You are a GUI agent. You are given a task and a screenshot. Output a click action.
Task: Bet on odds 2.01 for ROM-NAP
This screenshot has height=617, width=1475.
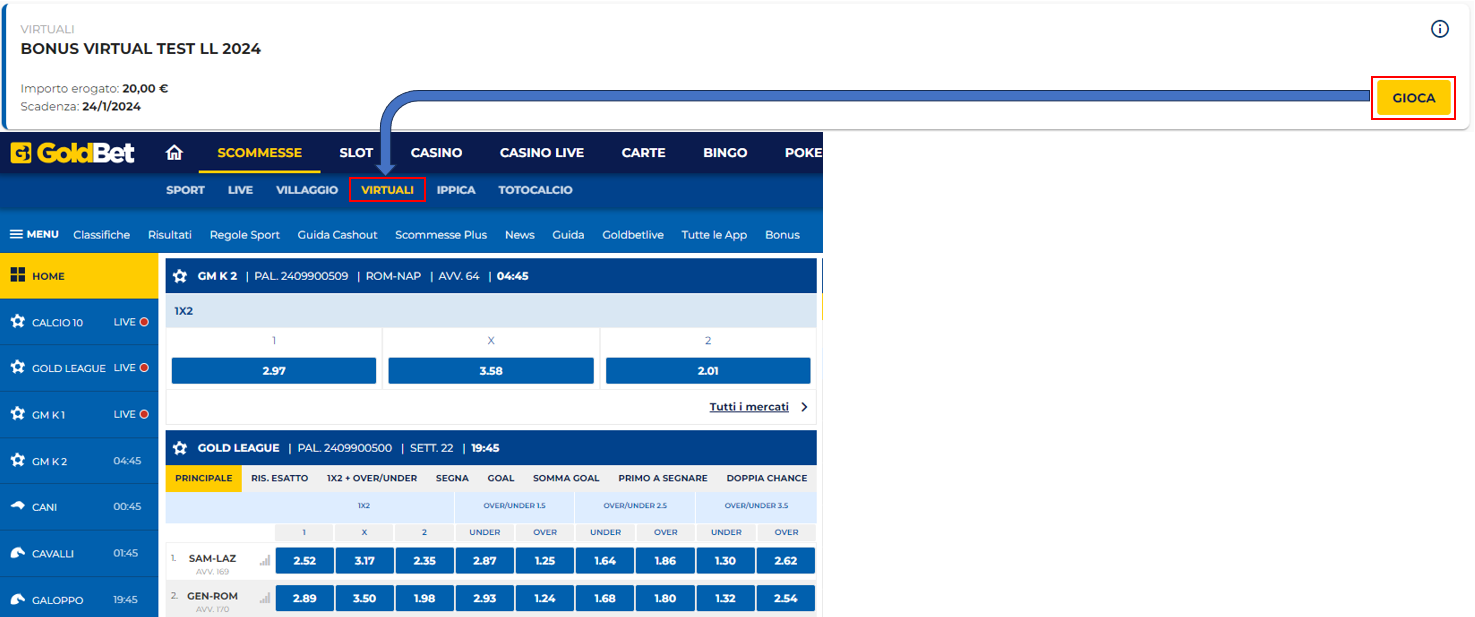point(708,371)
